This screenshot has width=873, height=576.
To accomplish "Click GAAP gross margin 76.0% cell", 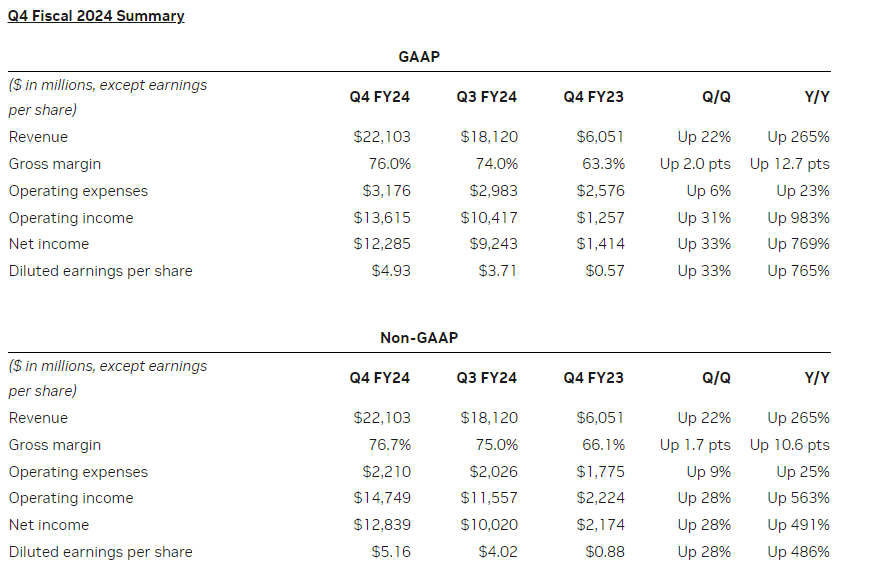I will 390,164.
